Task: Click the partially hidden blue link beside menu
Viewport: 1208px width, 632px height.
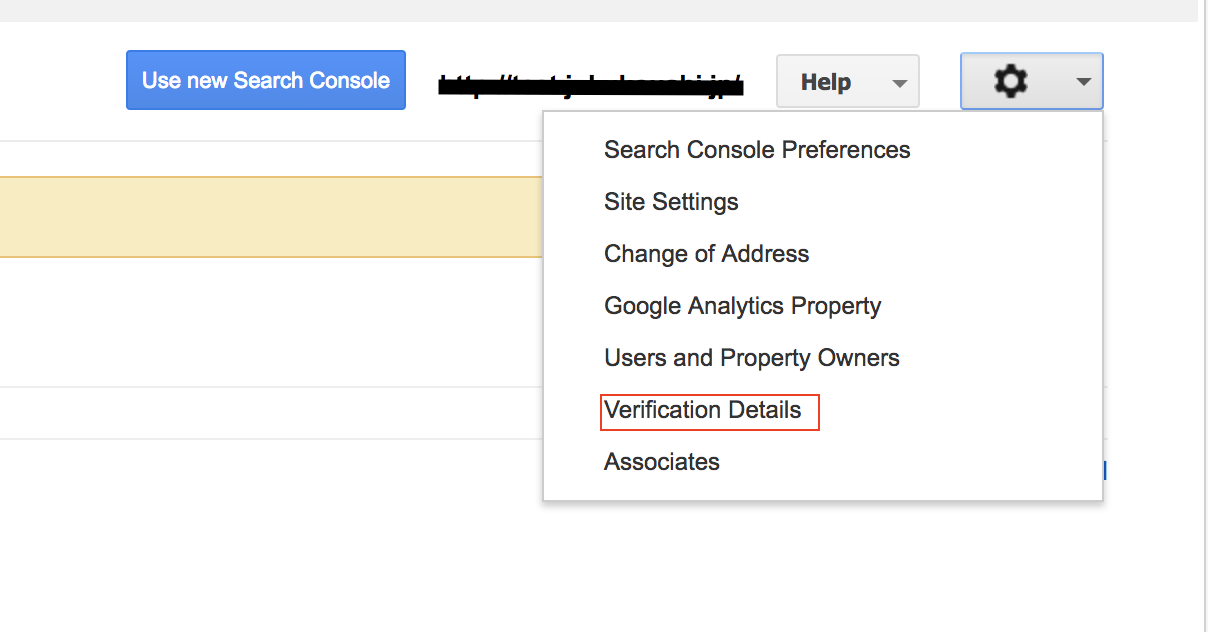Action: 1105,470
